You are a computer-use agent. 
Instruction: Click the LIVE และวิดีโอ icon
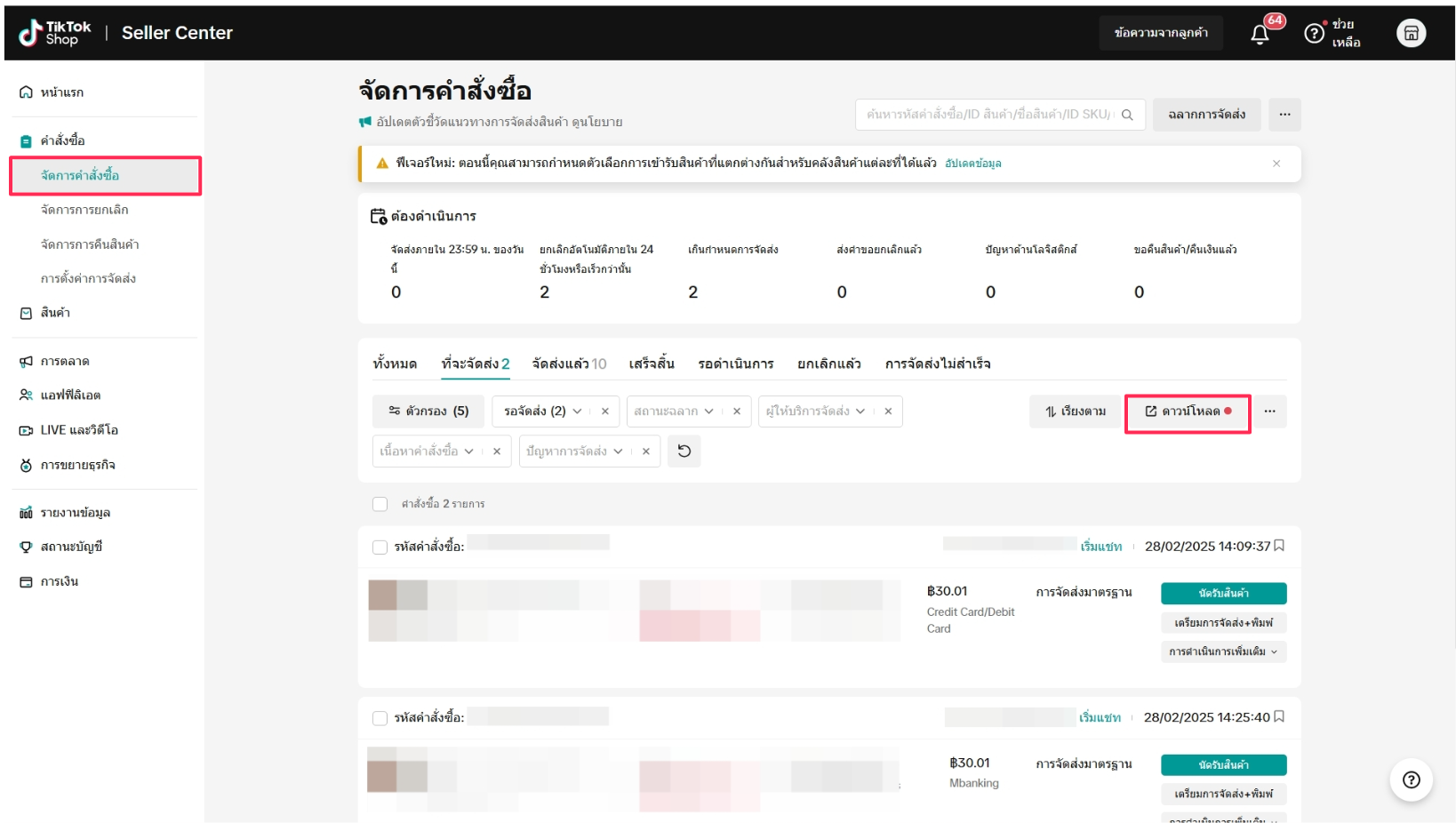tap(26, 430)
